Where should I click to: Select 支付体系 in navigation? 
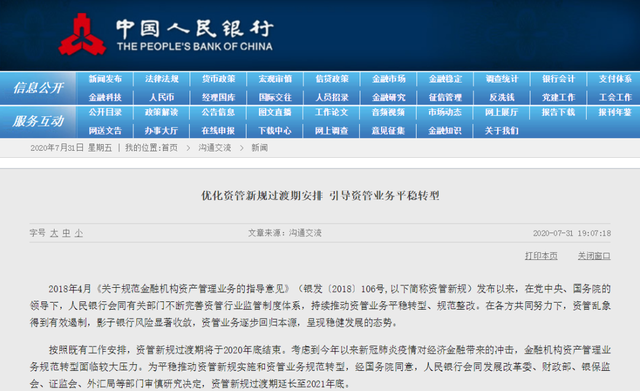point(615,79)
